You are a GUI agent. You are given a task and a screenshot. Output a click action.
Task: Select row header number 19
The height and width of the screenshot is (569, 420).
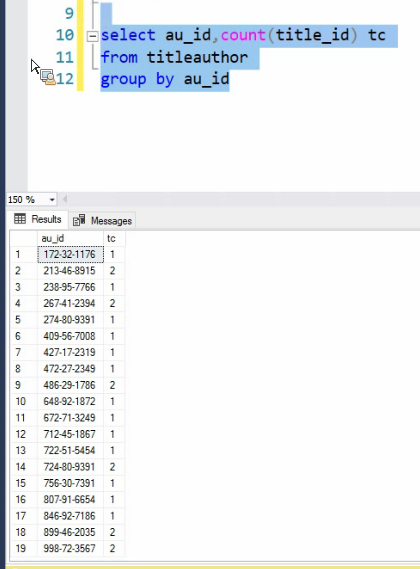pos(24,548)
